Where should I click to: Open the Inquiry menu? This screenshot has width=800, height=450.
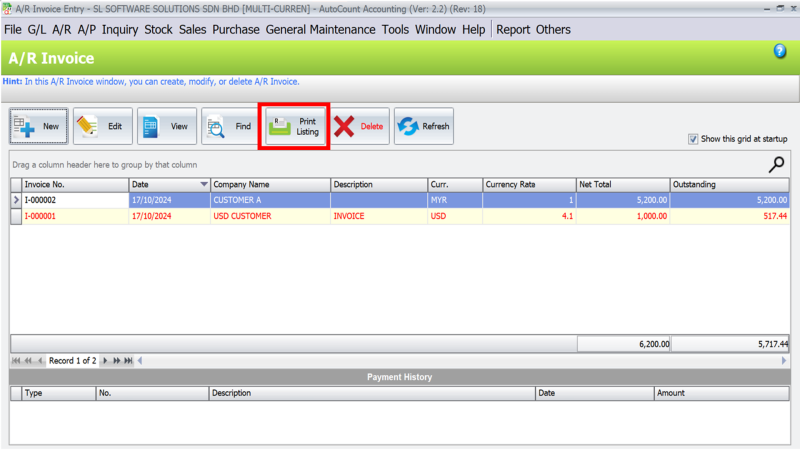point(120,30)
